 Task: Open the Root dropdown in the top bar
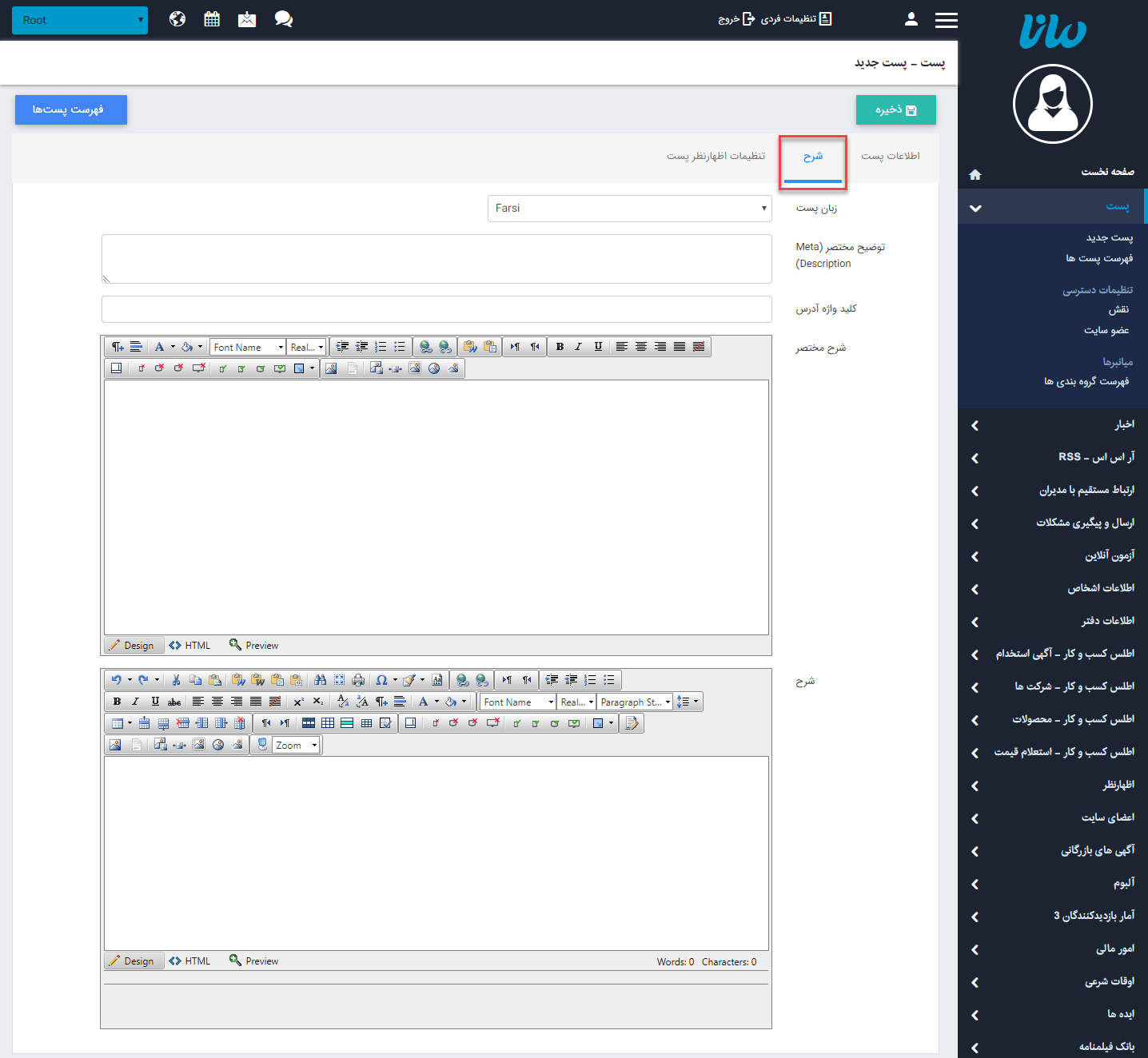(80, 20)
